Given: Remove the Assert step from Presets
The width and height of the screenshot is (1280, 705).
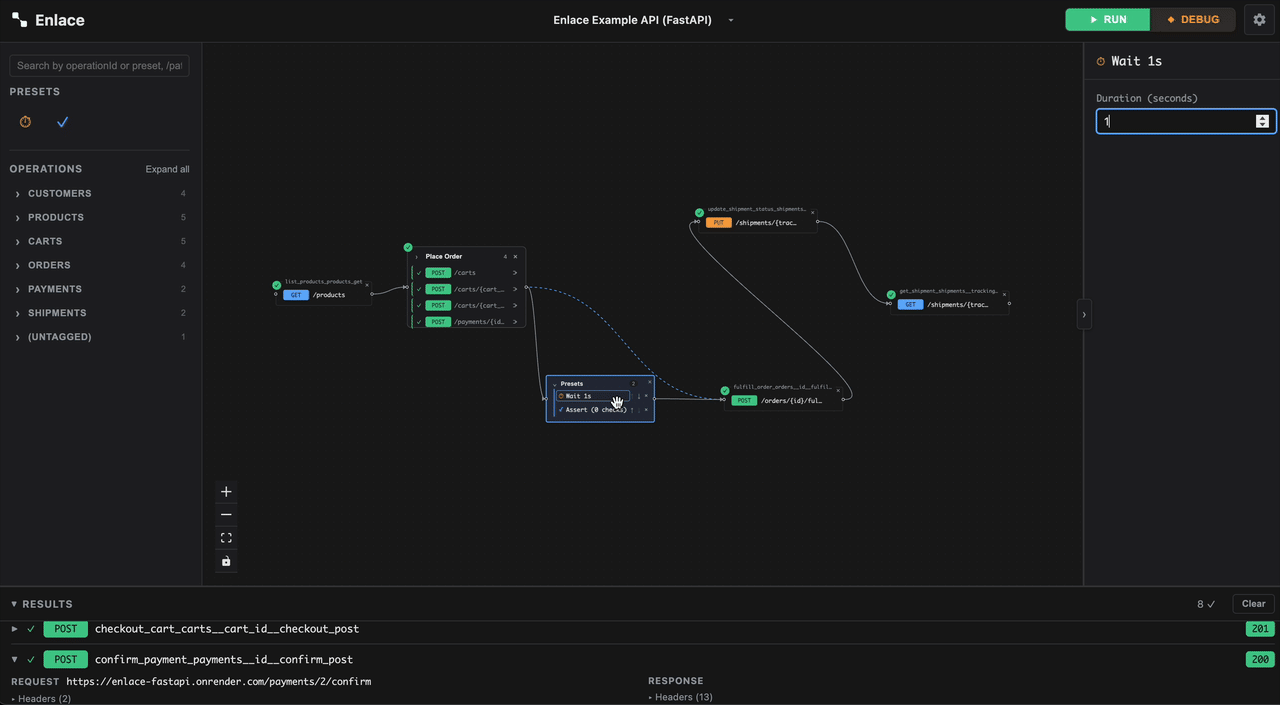Looking at the screenshot, I should pyautogui.click(x=646, y=410).
